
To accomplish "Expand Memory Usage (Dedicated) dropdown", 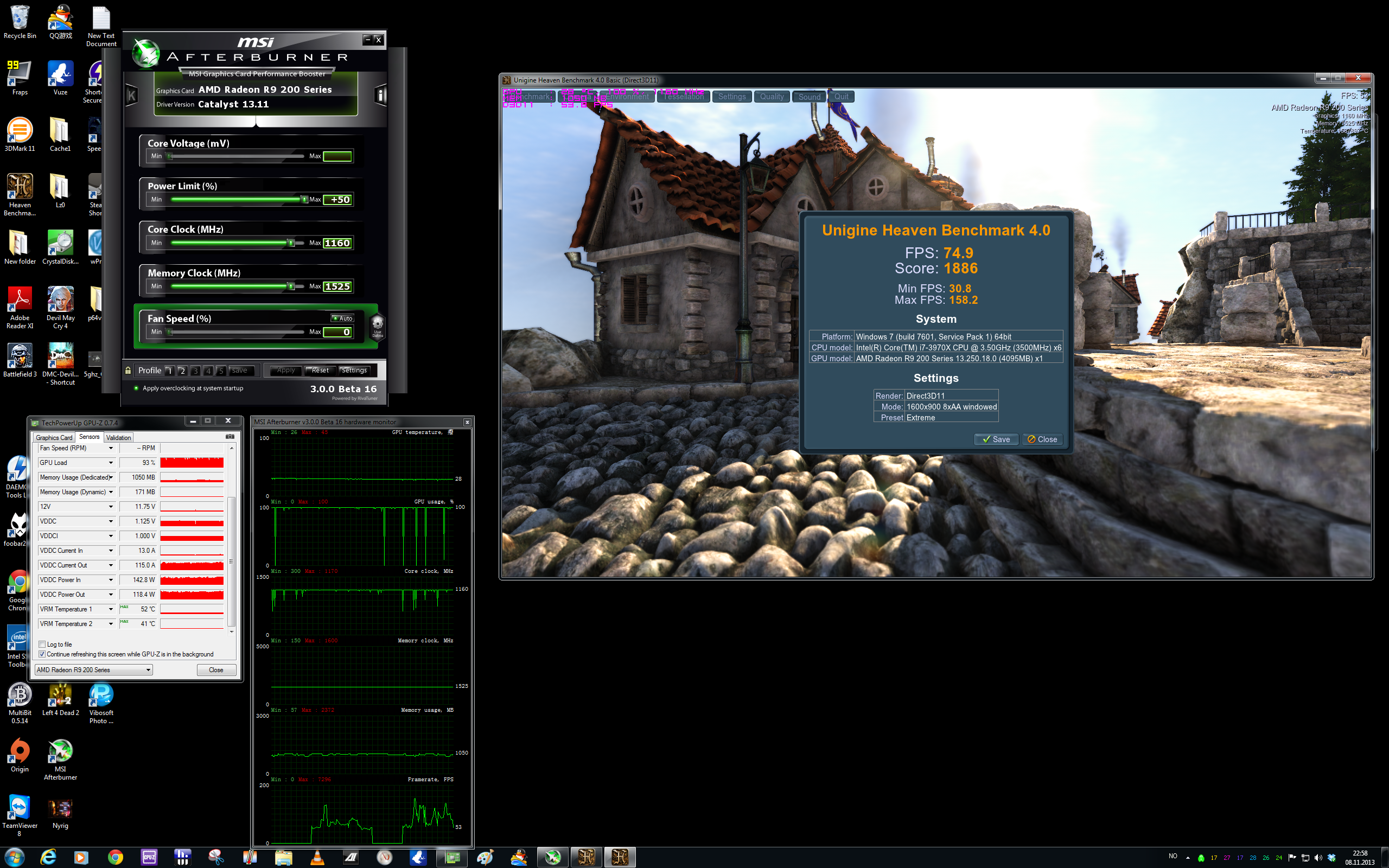I will click(111, 477).
